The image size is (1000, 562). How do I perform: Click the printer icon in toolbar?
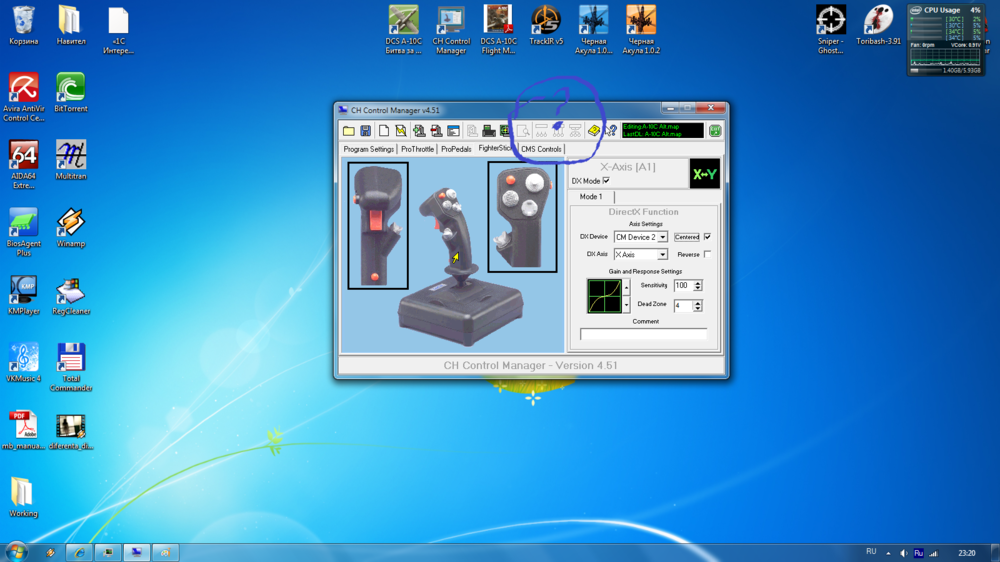pyautogui.click(x=488, y=131)
